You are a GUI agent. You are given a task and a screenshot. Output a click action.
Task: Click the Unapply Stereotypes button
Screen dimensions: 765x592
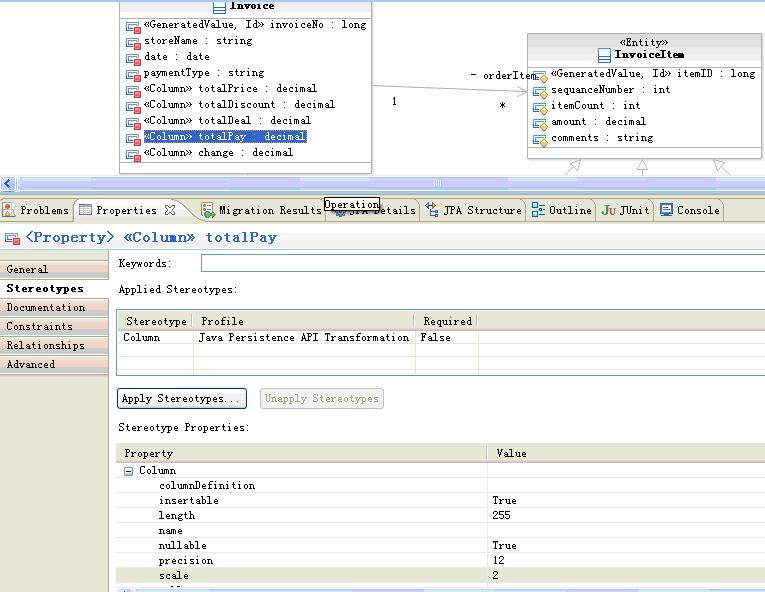(x=322, y=399)
